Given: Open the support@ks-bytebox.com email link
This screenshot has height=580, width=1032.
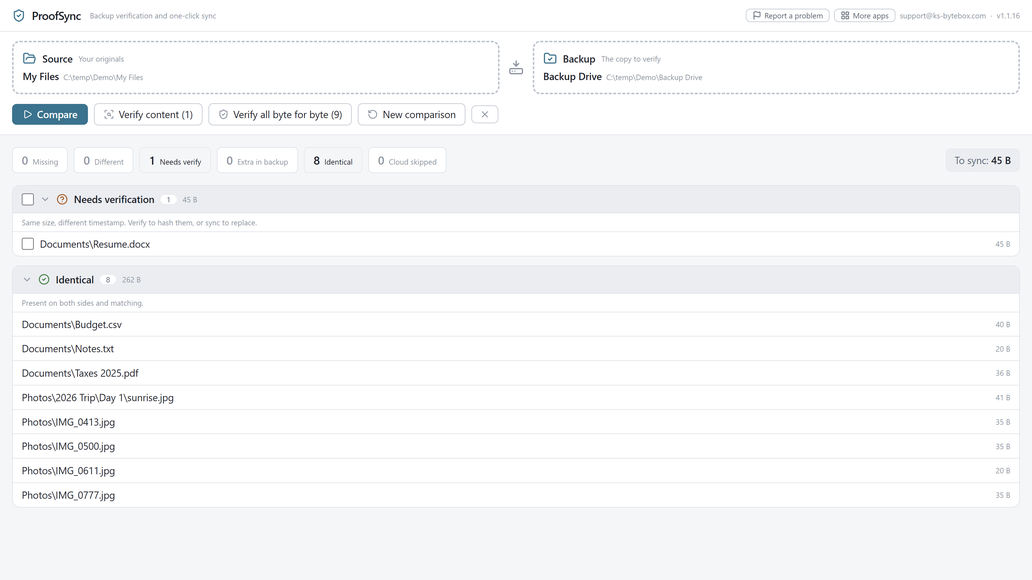Looking at the screenshot, I should (x=942, y=16).
